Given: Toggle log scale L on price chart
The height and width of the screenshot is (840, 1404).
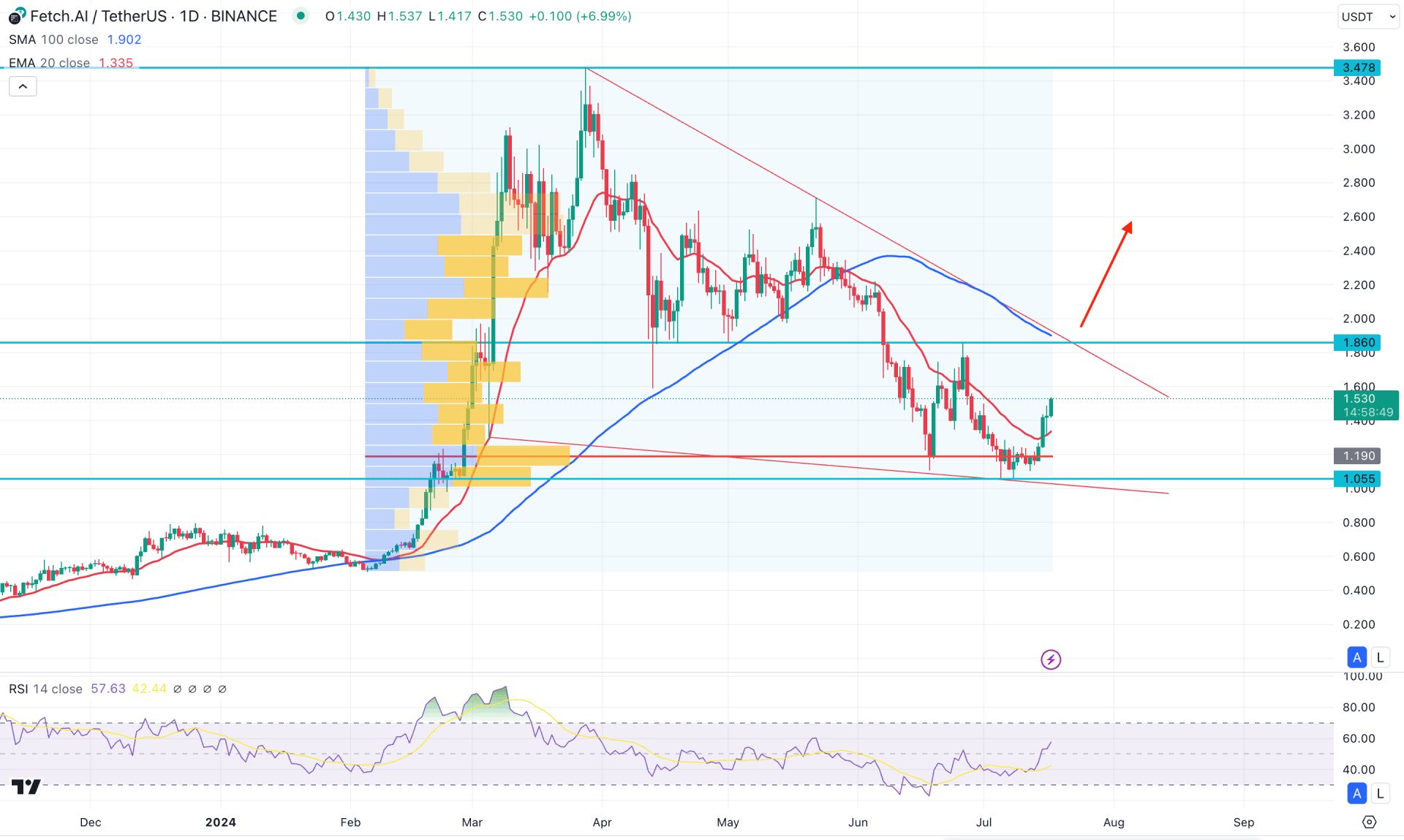Looking at the screenshot, I should tap(1380, 657).
